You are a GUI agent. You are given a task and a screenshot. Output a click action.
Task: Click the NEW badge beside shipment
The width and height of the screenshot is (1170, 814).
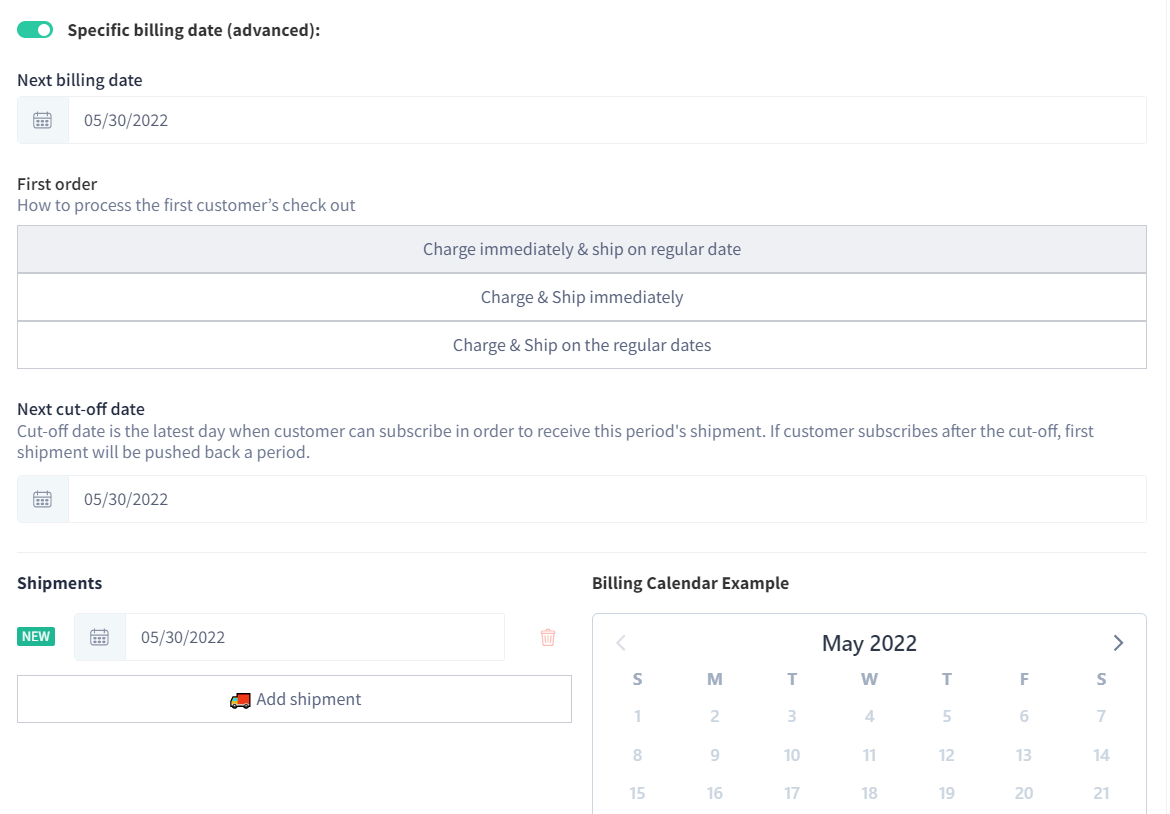[x=36, y=636]
